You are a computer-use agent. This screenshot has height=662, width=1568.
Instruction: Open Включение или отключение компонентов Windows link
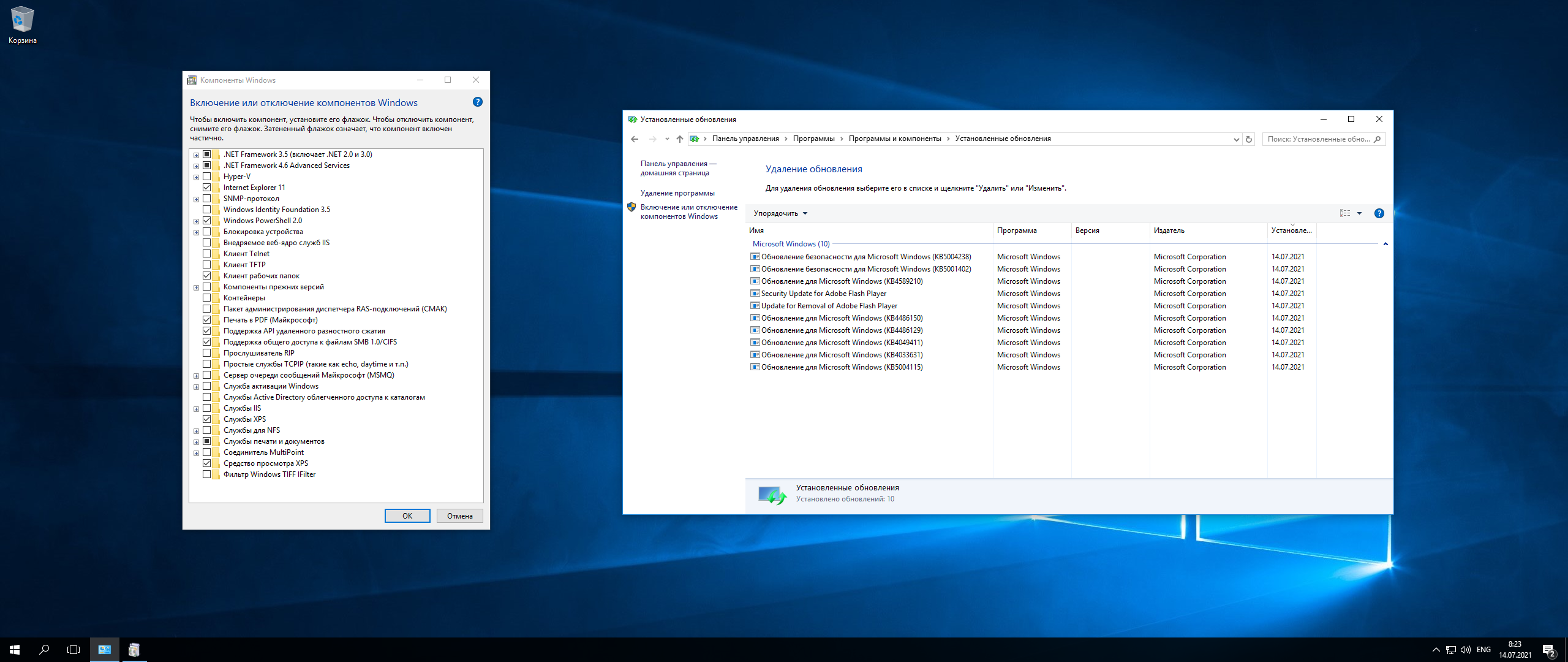(x=688, y=211)
